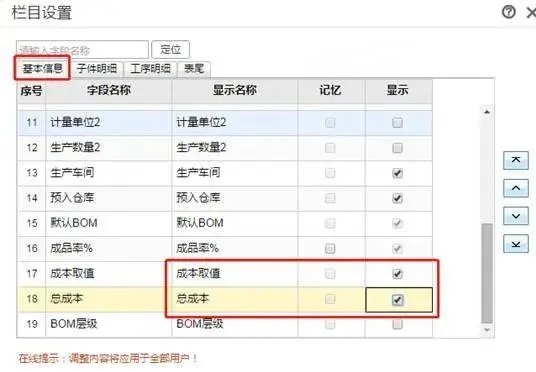Uncheck 显示 checkbox for 总成本 row
Screen dimensions: 536x372
[x=397, y=300]
